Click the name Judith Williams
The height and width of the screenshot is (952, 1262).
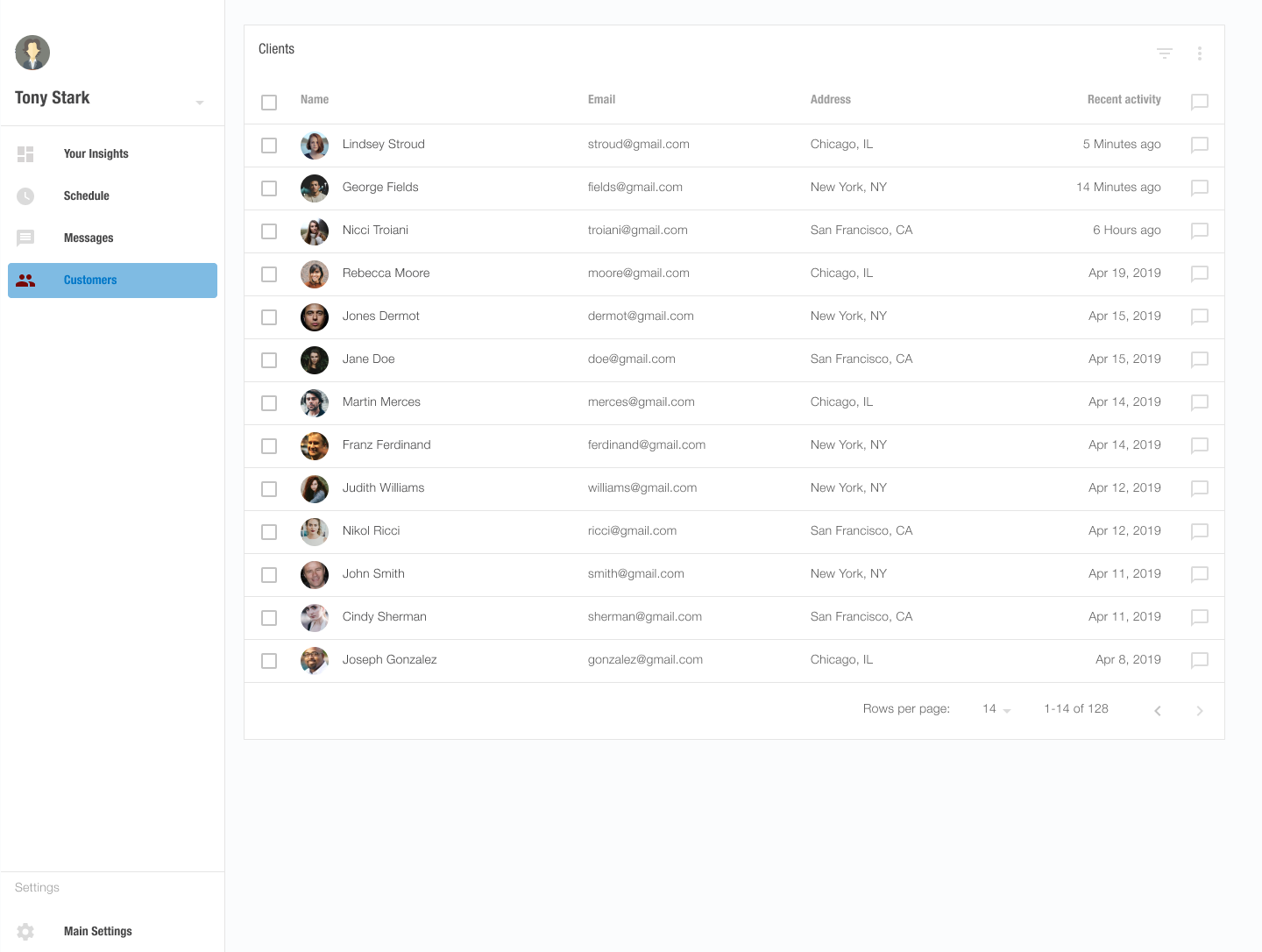[383, 488]
